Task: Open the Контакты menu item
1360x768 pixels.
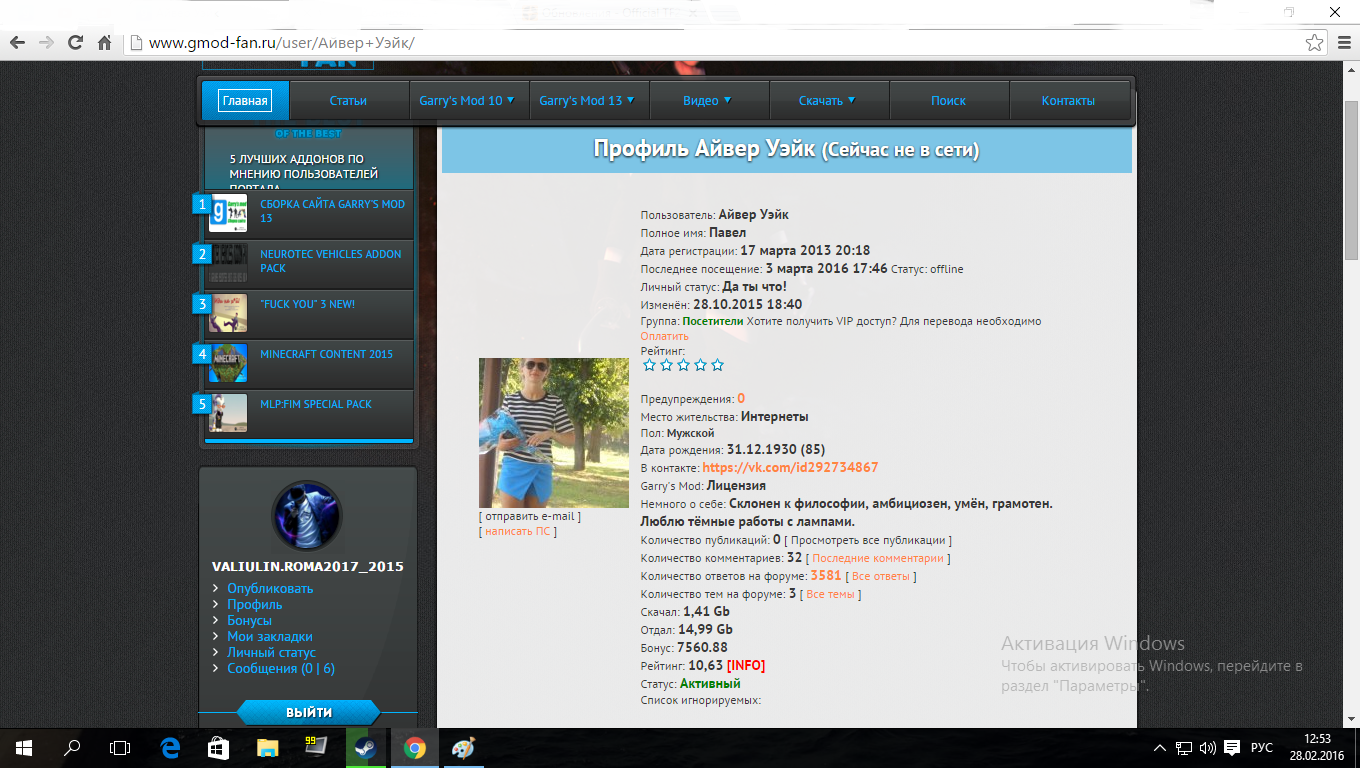Action: [x=1068, y=100]
